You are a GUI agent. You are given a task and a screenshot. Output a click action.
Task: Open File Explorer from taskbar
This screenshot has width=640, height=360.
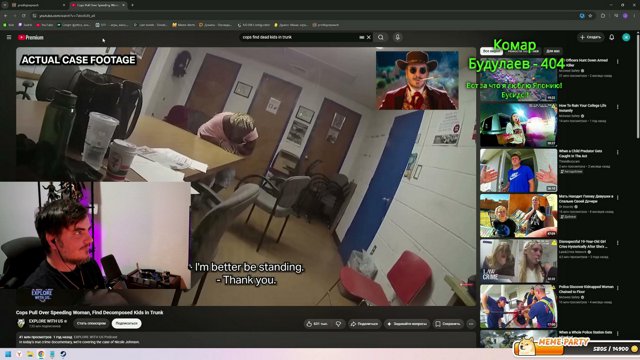click(x=30, y=354)
